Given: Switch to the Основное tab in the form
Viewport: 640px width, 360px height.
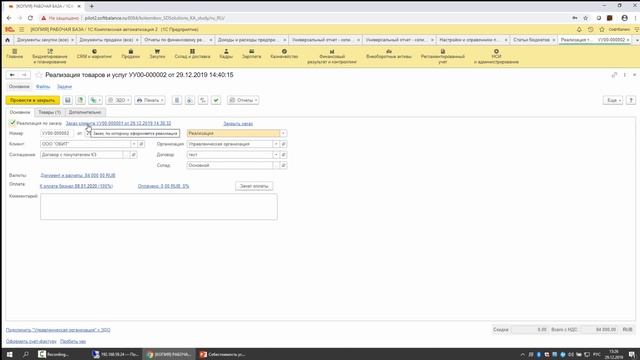Looking at the screenshot, I should point(20,112).
